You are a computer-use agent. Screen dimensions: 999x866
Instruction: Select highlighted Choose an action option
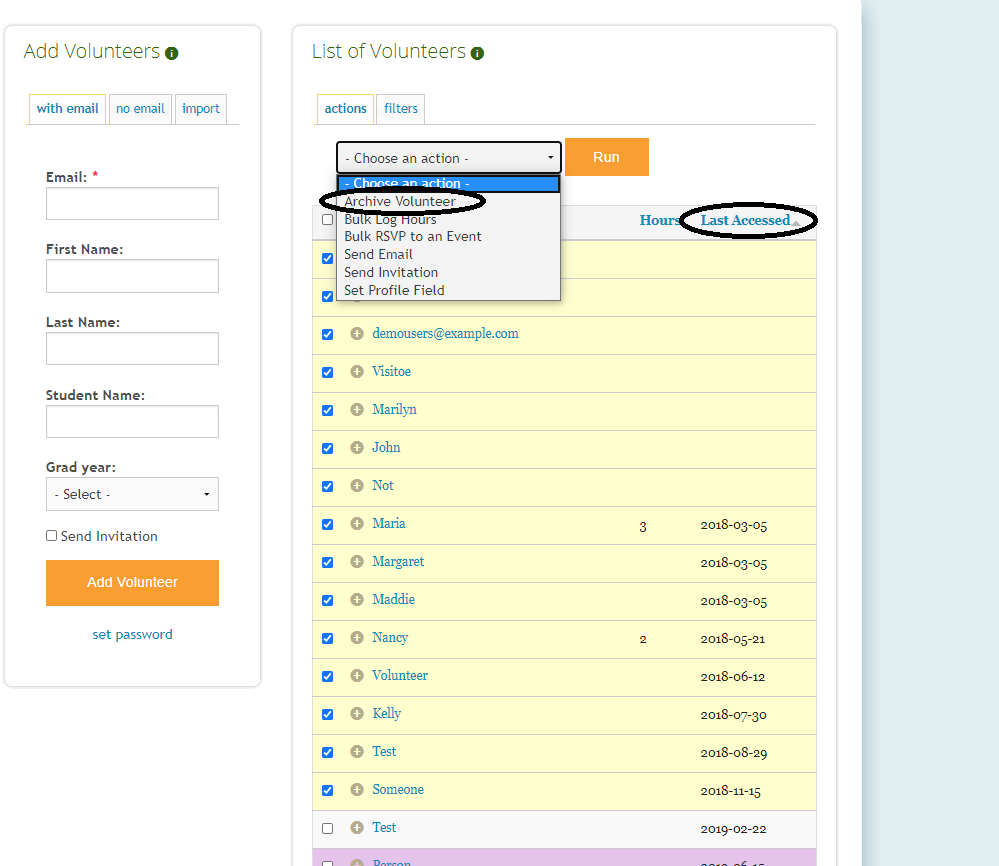[x=449, y=184]
